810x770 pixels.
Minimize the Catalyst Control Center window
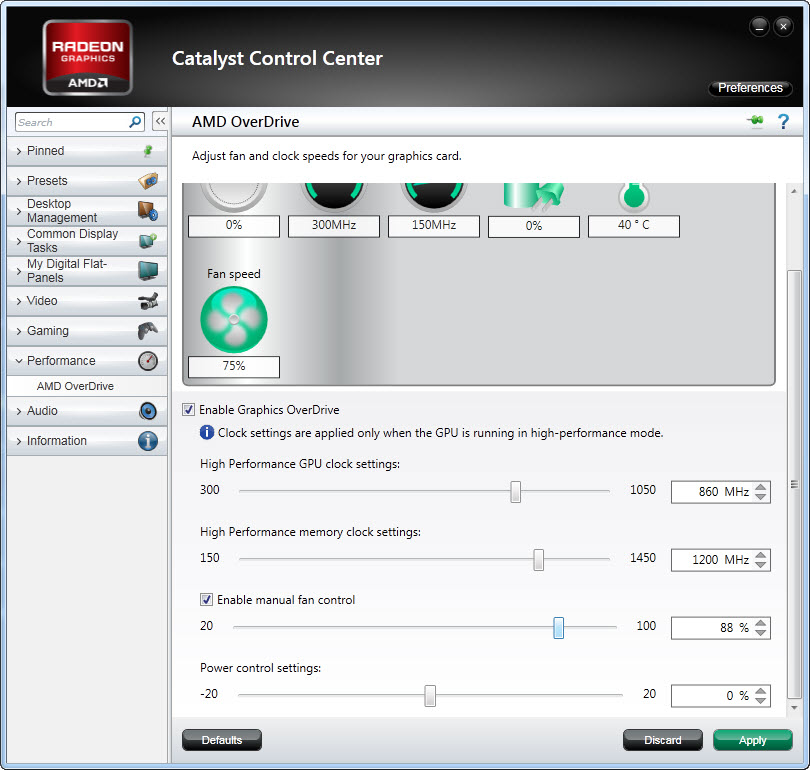[759, 26]
